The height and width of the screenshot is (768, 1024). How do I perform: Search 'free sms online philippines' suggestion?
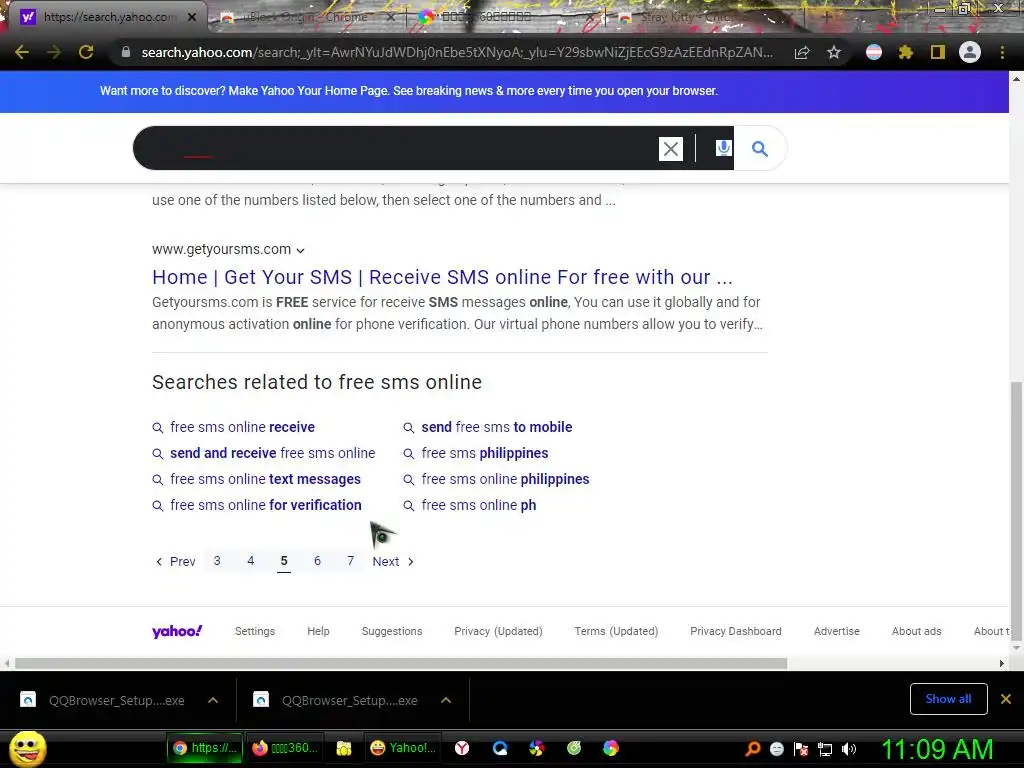[x=505, y=479]
